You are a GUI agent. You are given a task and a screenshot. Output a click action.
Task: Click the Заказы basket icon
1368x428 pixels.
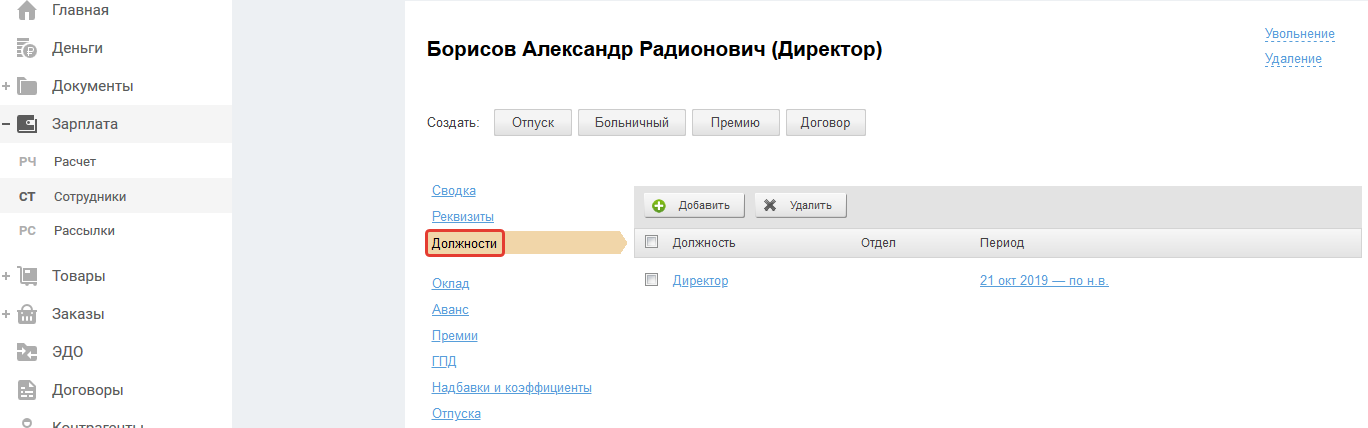pyautogui.click(x=27, y=314)
